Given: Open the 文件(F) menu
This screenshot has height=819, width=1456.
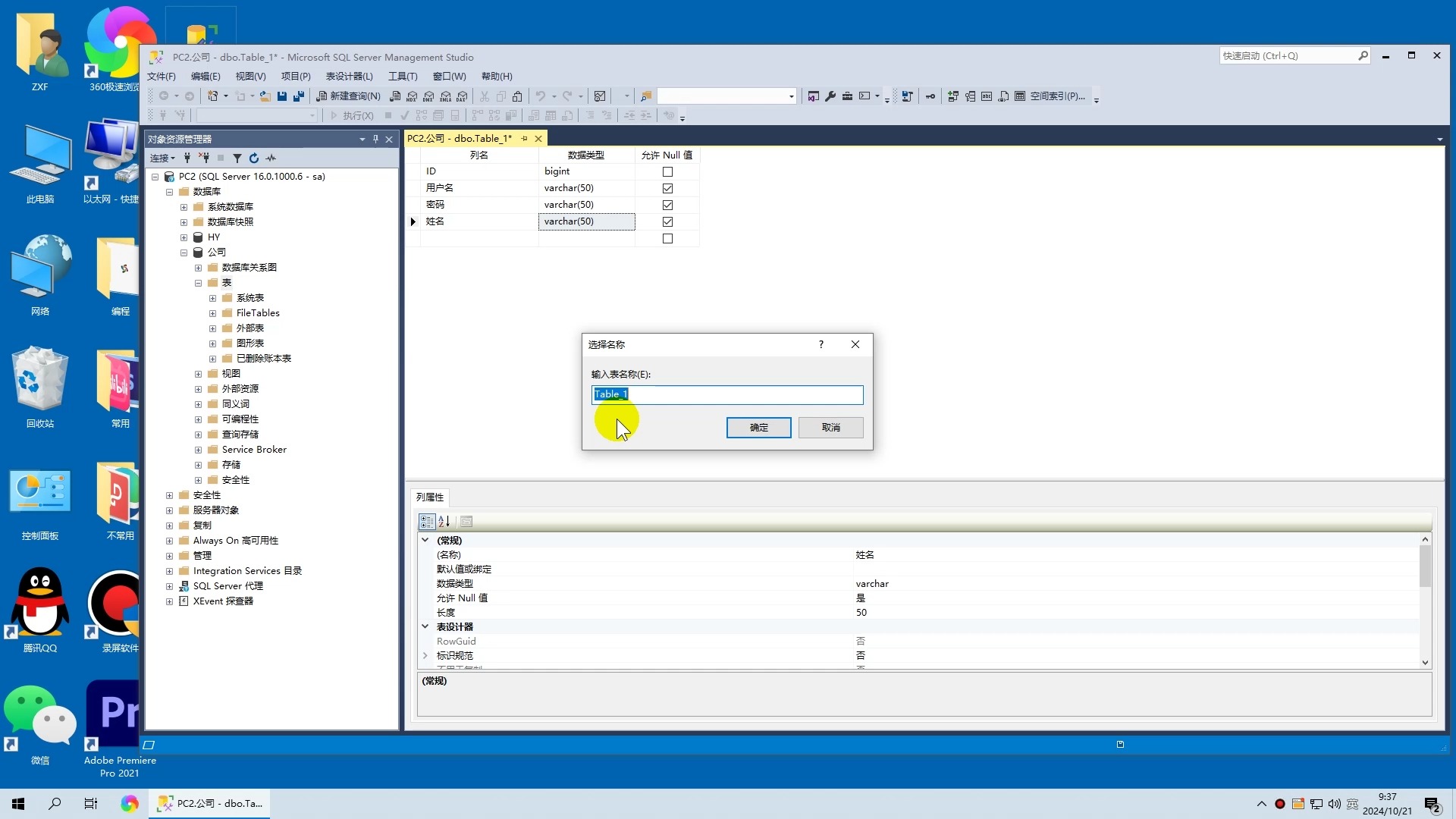Looking at the screenshot, I should [161, 77].
